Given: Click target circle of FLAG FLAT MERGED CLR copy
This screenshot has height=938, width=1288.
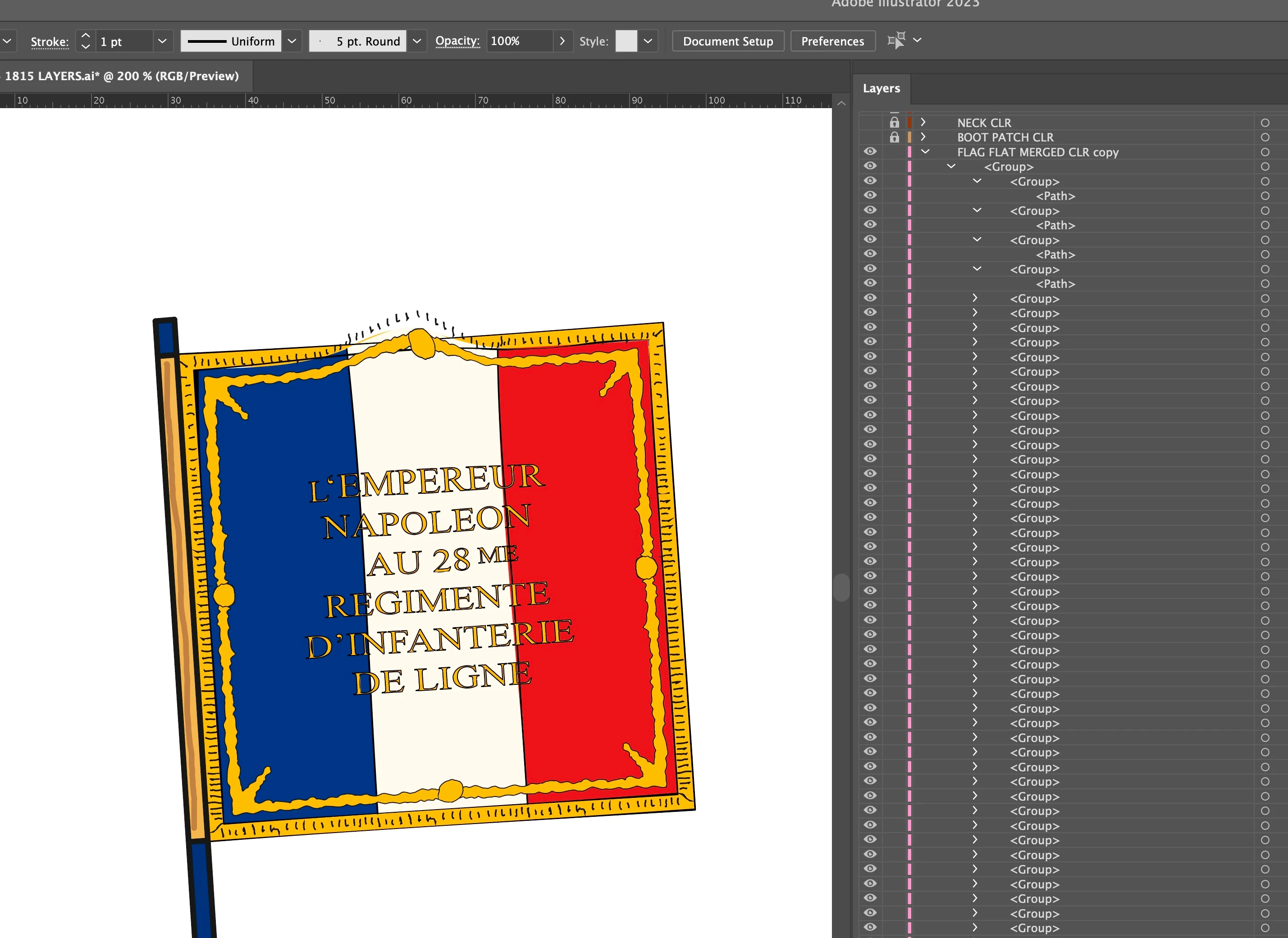Looking at the screenshot, I should 1265,152.
